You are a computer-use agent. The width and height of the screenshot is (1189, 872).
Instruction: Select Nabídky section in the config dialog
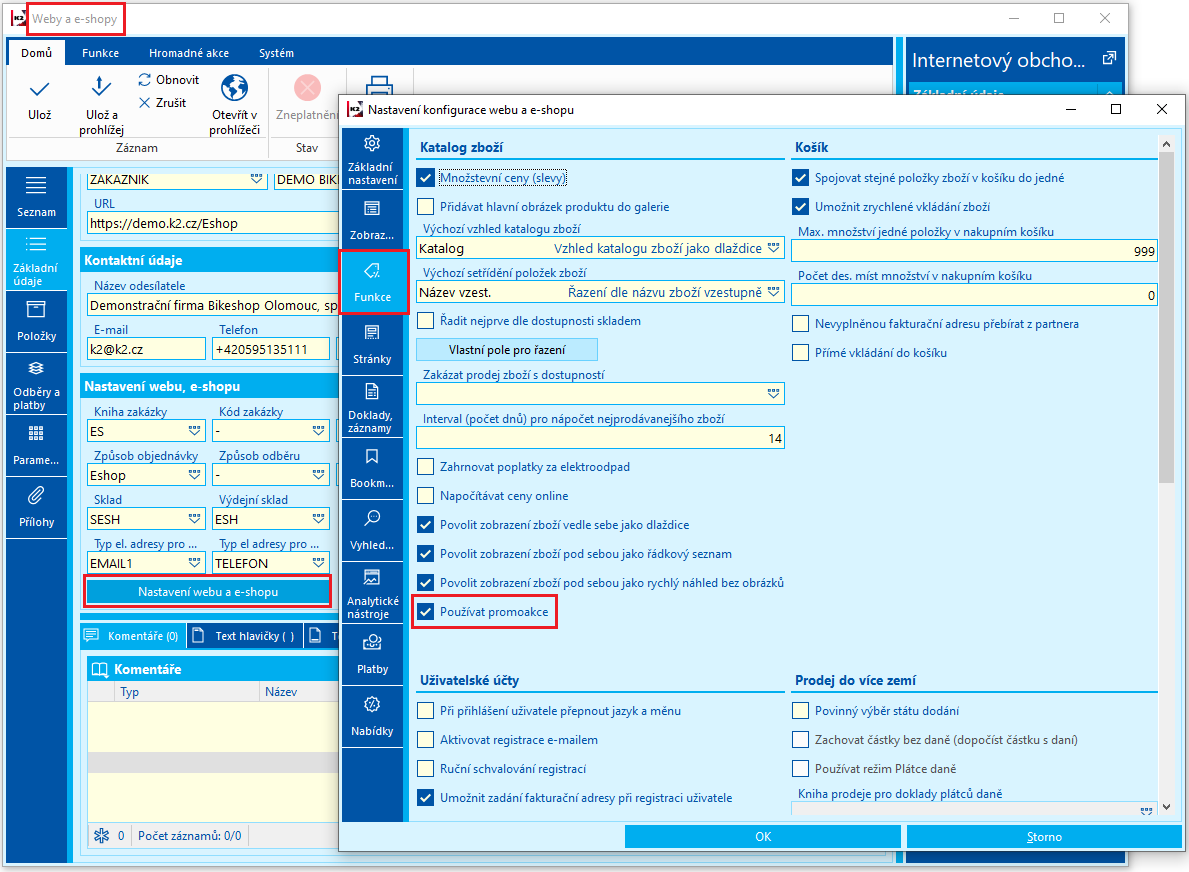tap(372, 717)
